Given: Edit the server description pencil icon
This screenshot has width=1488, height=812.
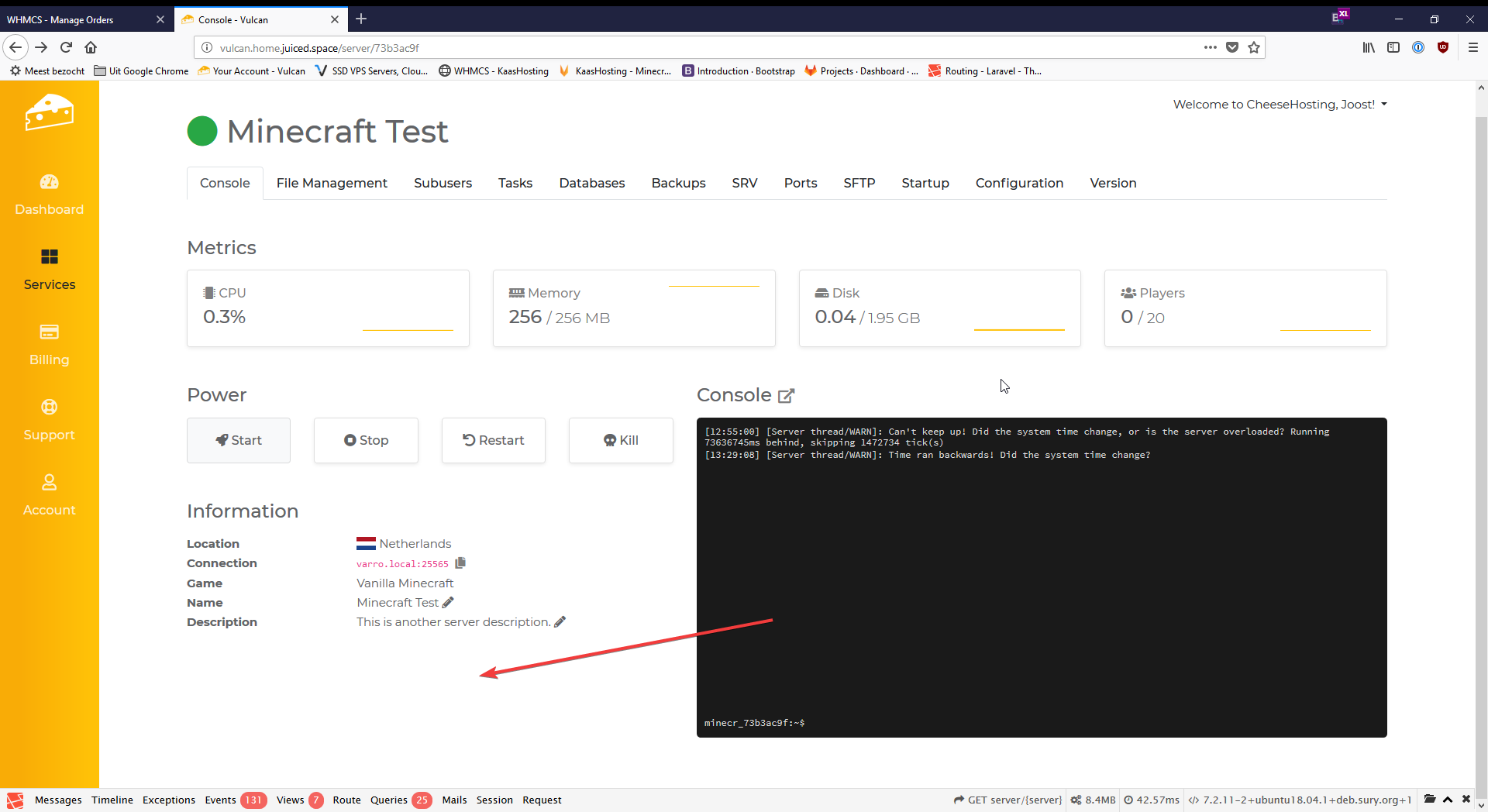Looking at the screenshot, I should click(560, 622).
